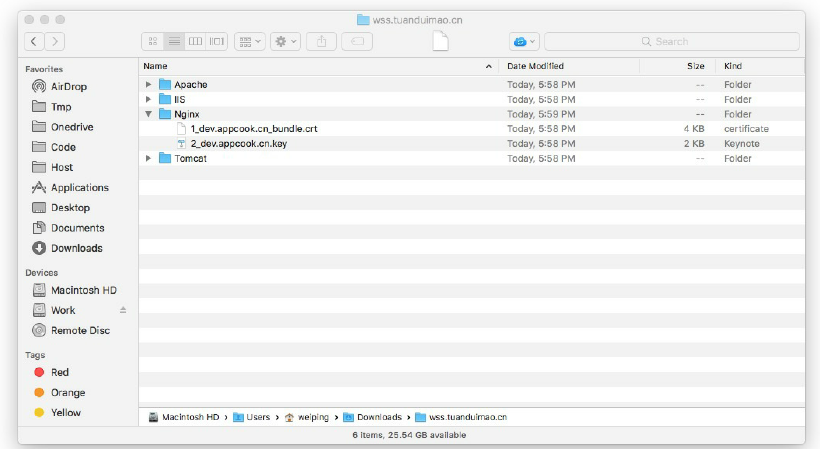Click the Keynote key file icon
This screenshot has height=449, width=820.
(x=181, y=143)
